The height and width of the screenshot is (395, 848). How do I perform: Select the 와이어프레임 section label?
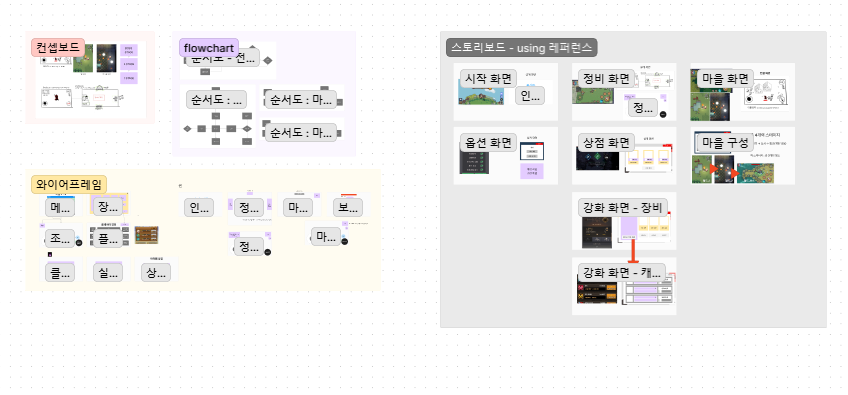coord(69,185)
